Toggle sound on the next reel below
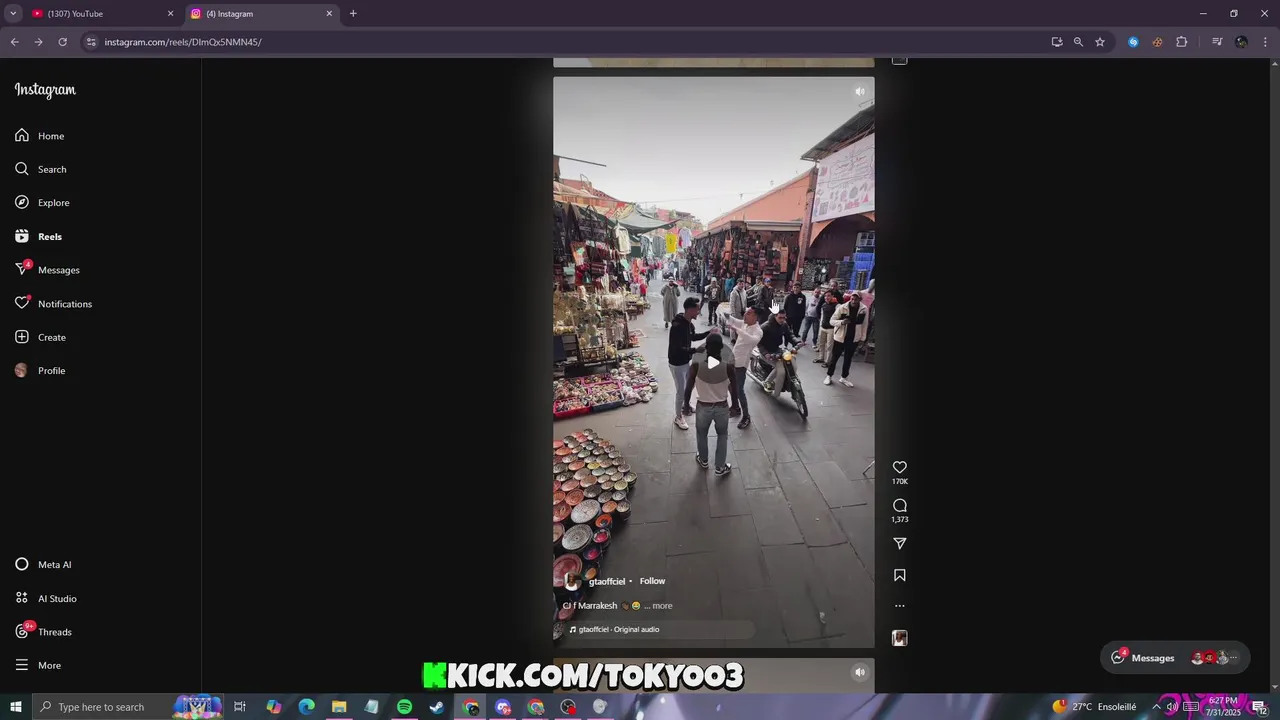 (x=859, y=672)
